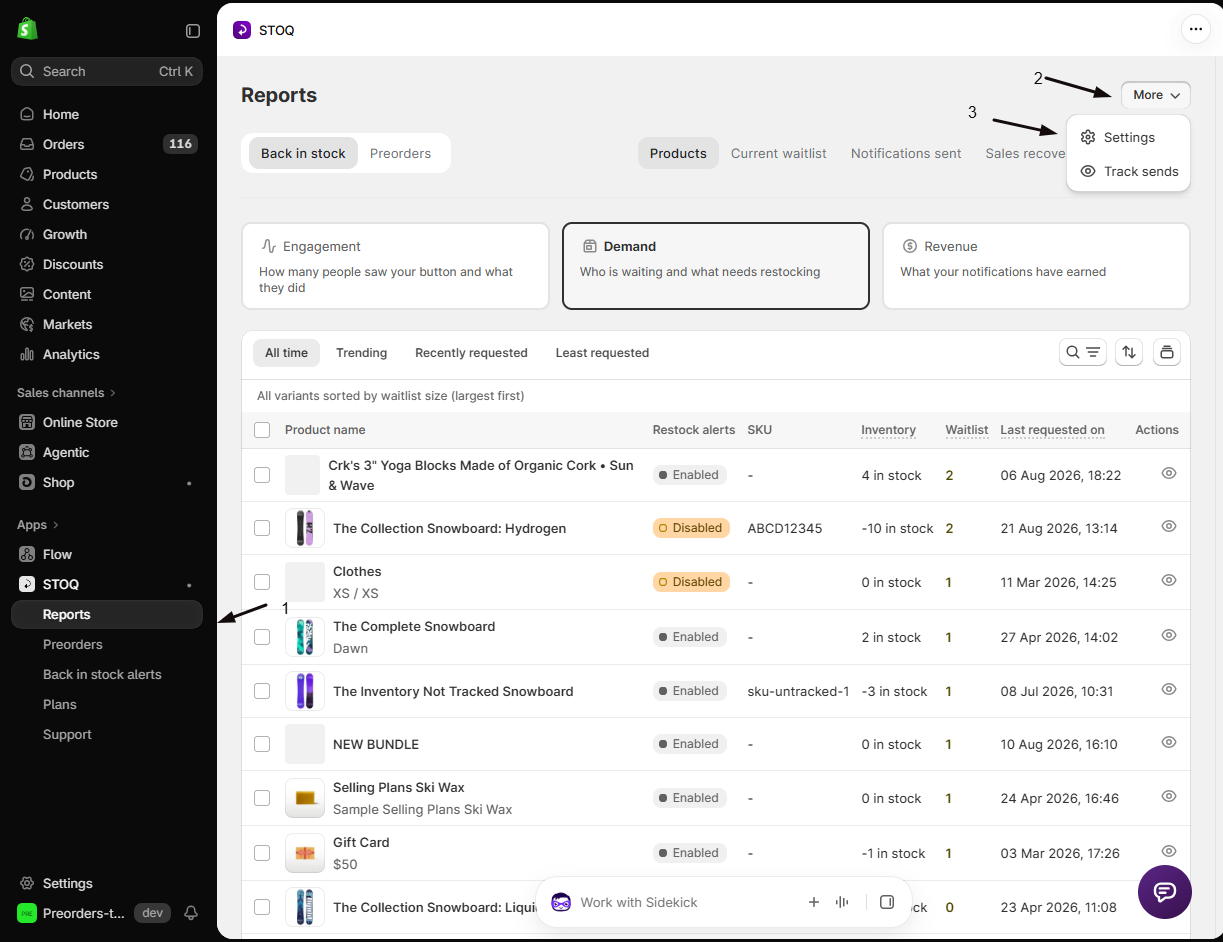
Task: Click the sort arrows icon button
Action: (1129, 352)
